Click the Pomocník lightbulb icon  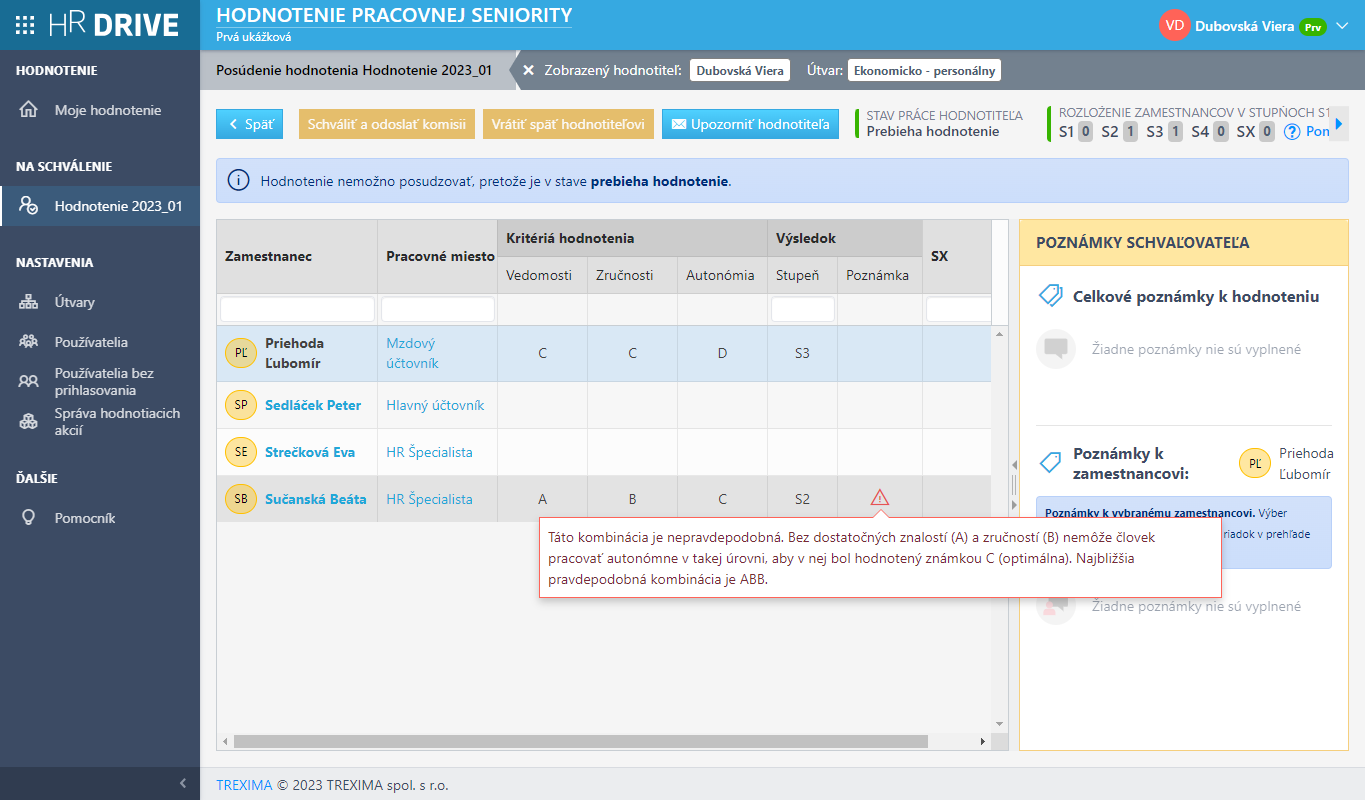(x=29, y=518)
